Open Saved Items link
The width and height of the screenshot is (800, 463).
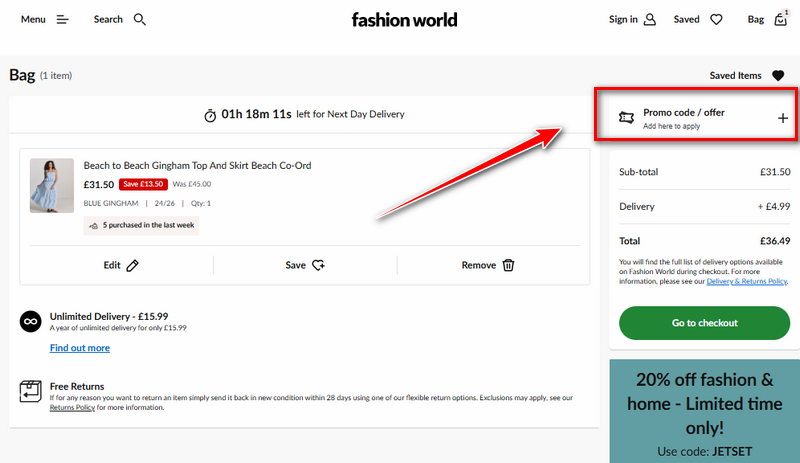[735, 76]
